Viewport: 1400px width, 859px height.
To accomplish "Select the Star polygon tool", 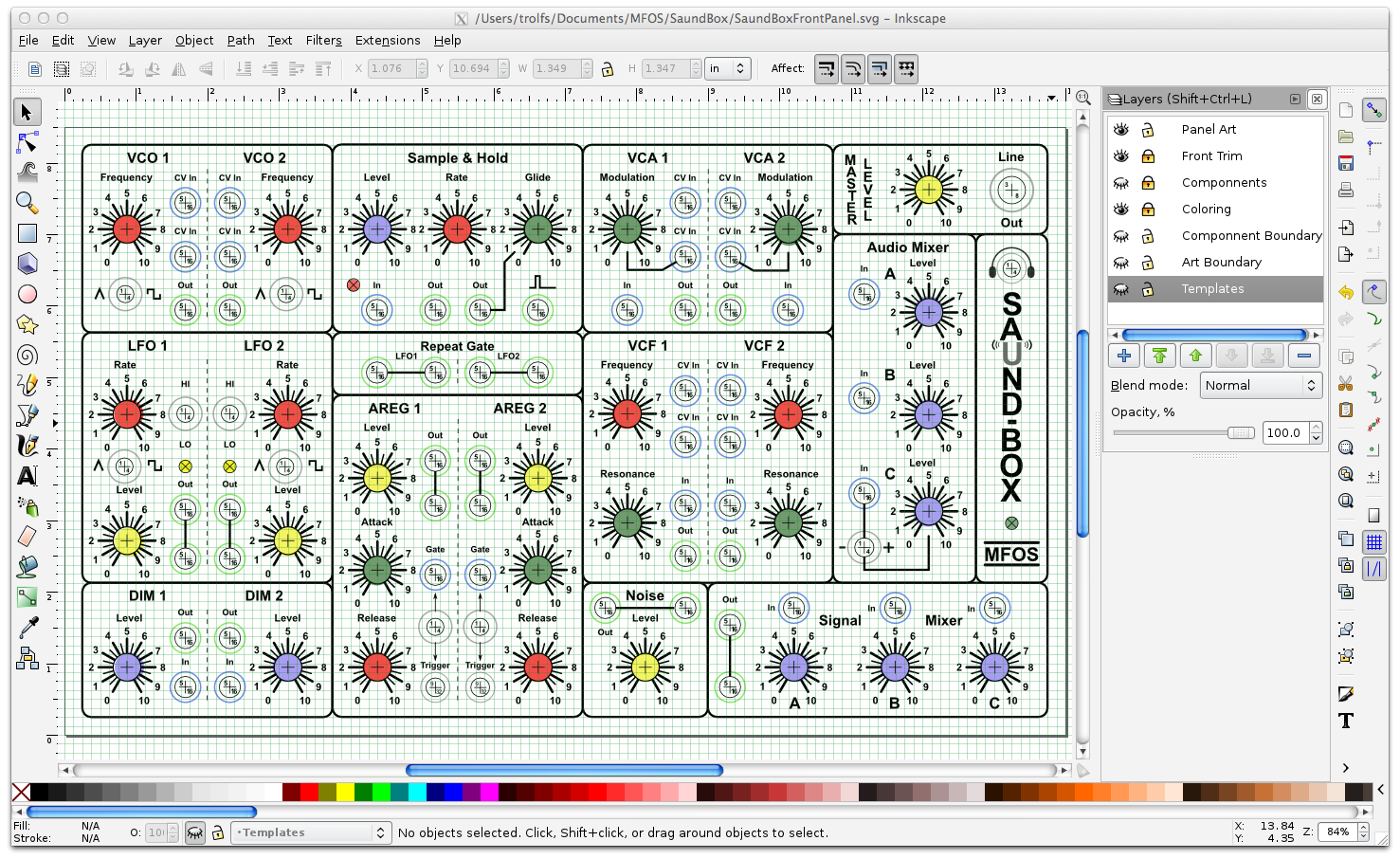I will pyautogui.click(x=27, y=324).
